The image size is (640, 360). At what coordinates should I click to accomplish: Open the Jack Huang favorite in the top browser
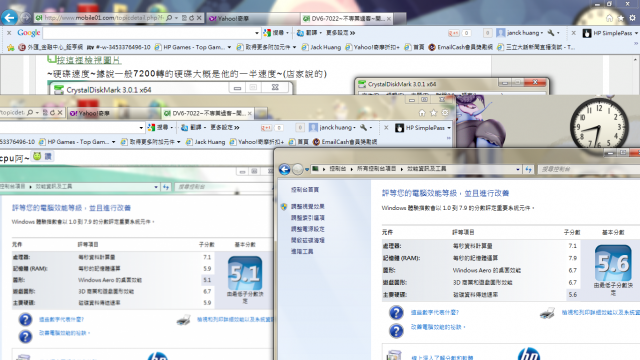[321, 47]
